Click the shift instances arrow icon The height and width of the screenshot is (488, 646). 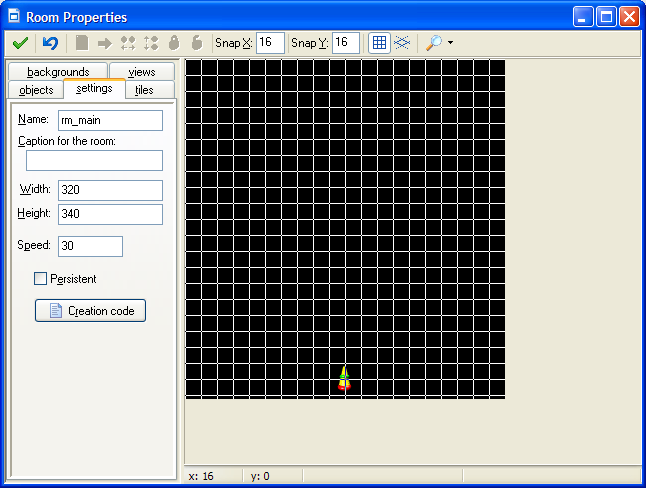105,43
